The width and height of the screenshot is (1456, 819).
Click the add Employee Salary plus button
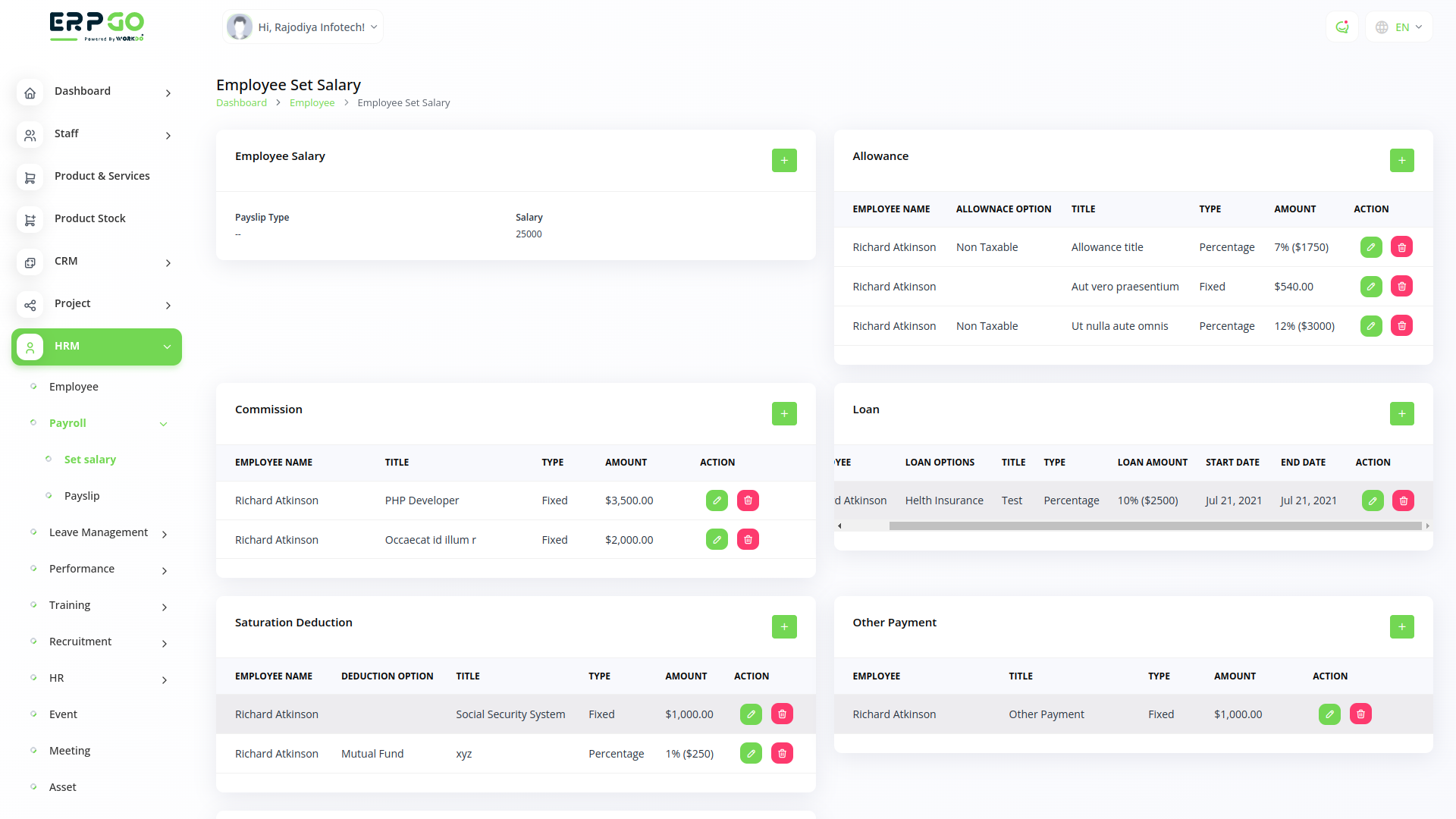(784, 161)
